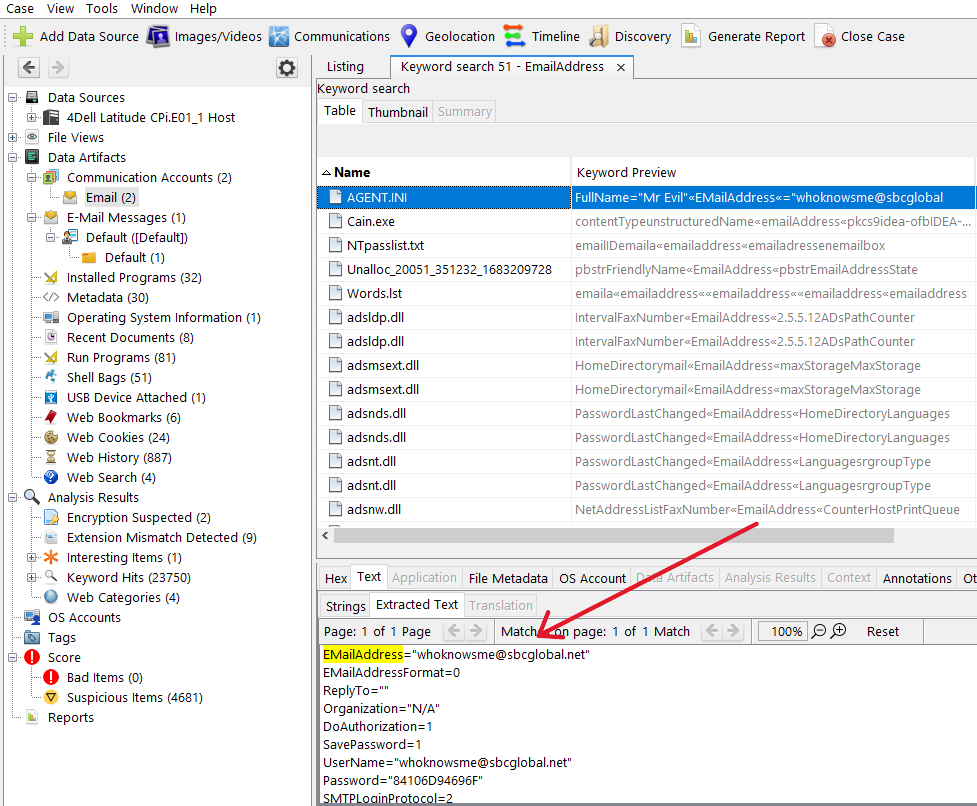Open the Tags node

[61, 637]
